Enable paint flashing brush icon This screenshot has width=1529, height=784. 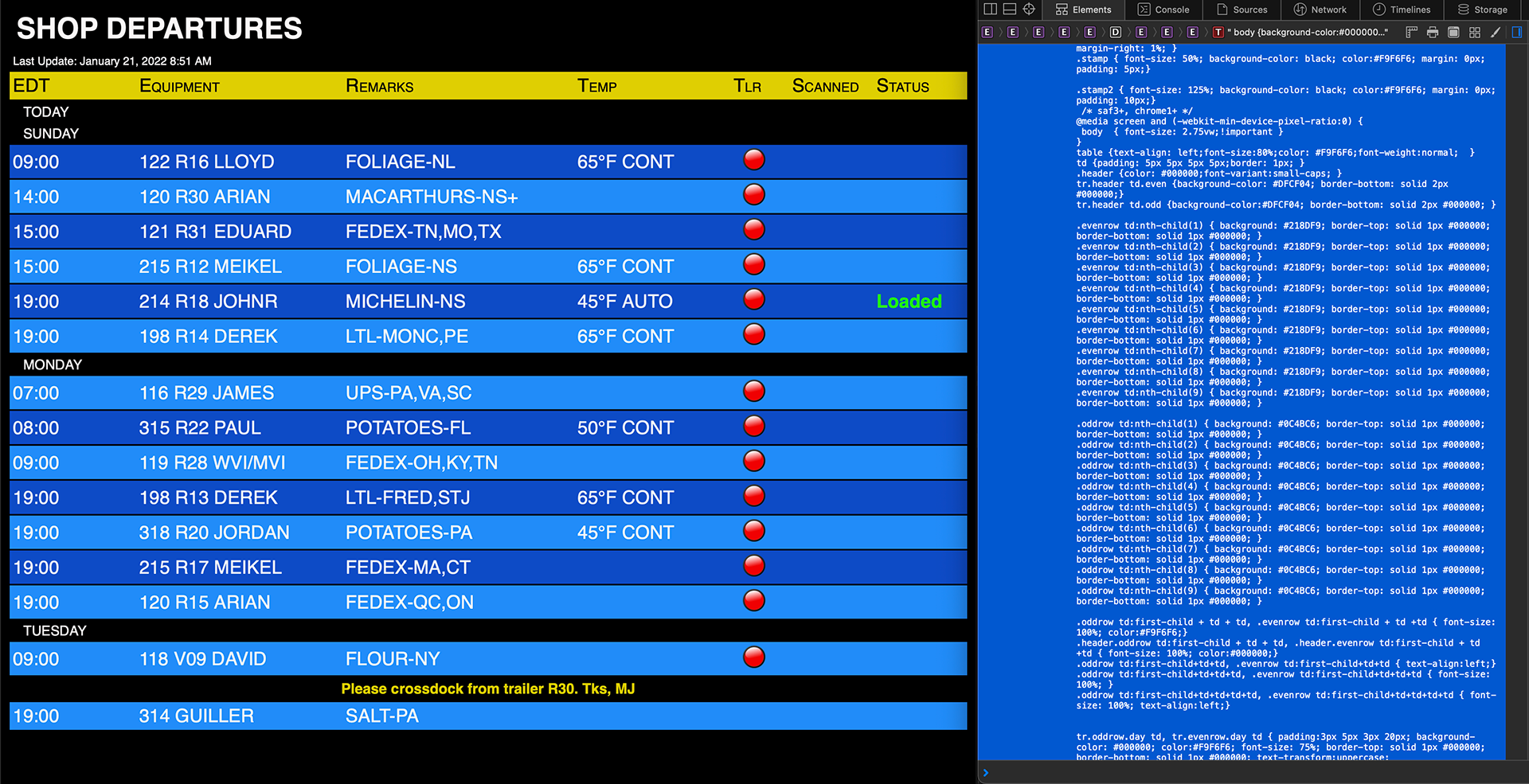(x=1496, y=32)
